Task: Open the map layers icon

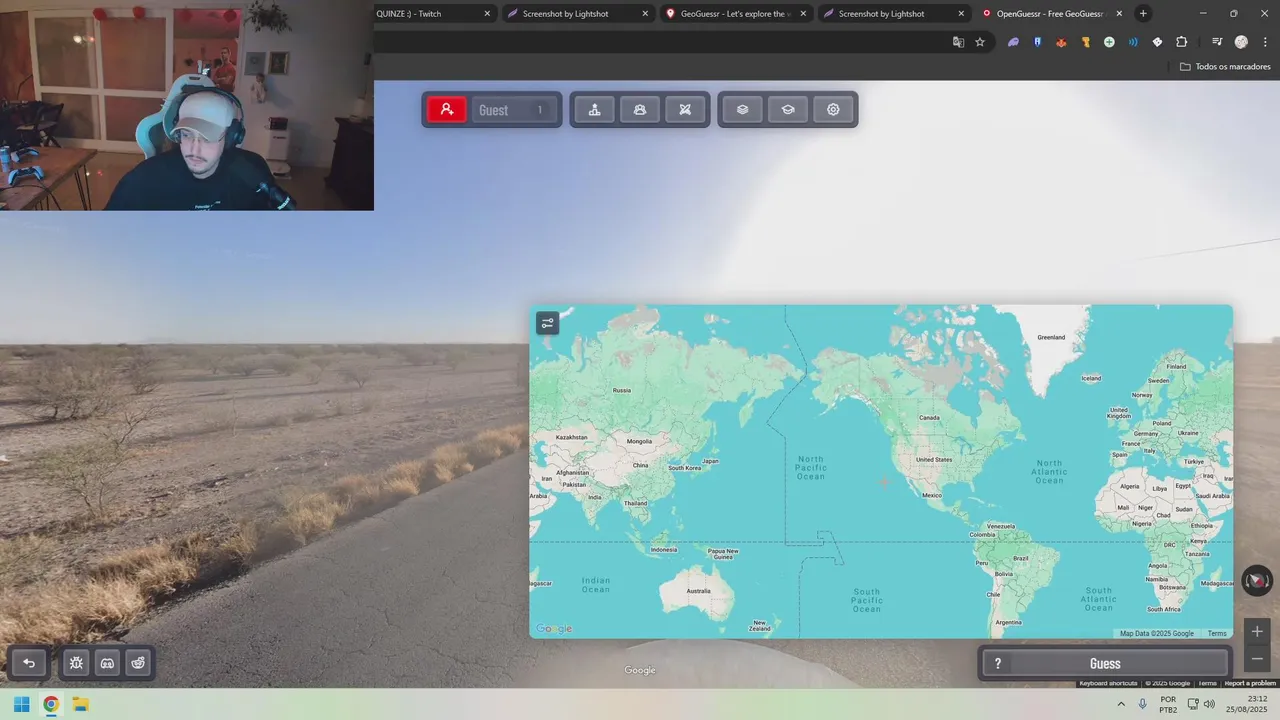Action: click(742, 110)
